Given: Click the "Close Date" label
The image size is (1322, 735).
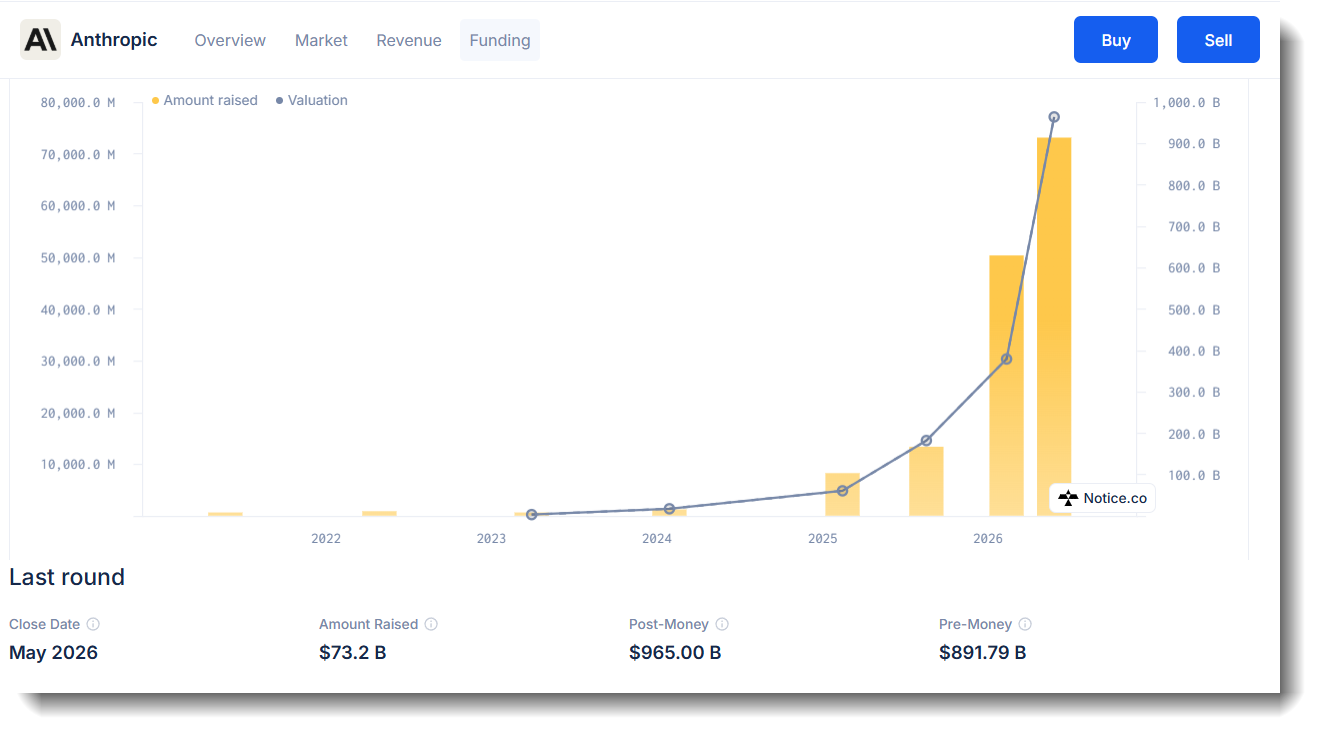Looking at the screenshot, I should (x=44, y=624).
